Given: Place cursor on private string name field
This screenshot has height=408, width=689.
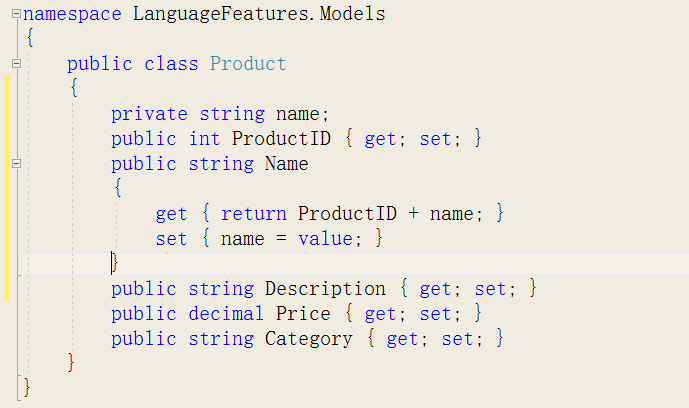Looking at the screenshot, I should click(220, 114).
